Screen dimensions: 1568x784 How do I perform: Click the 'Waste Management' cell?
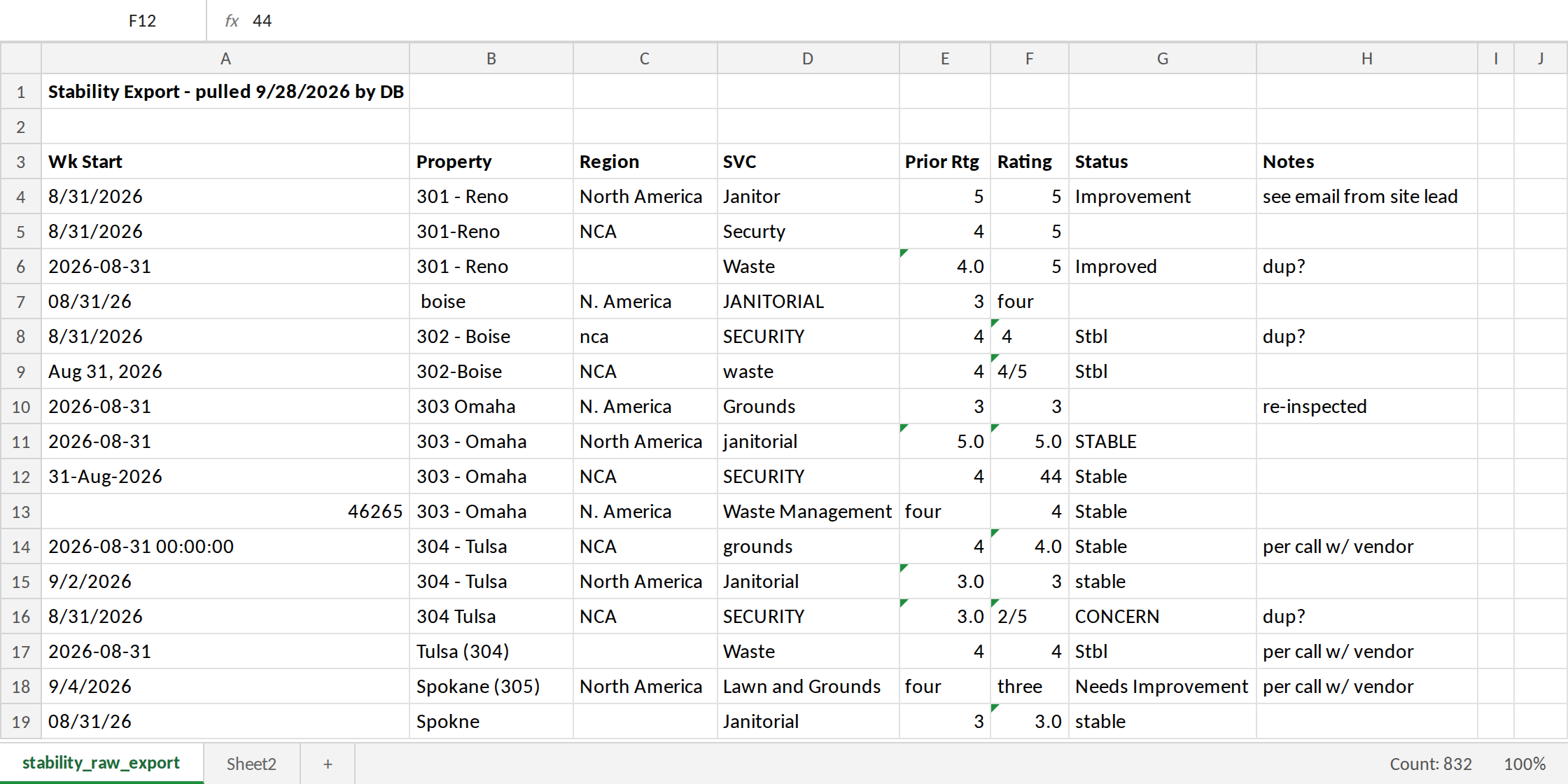click(x=808, y=512)
